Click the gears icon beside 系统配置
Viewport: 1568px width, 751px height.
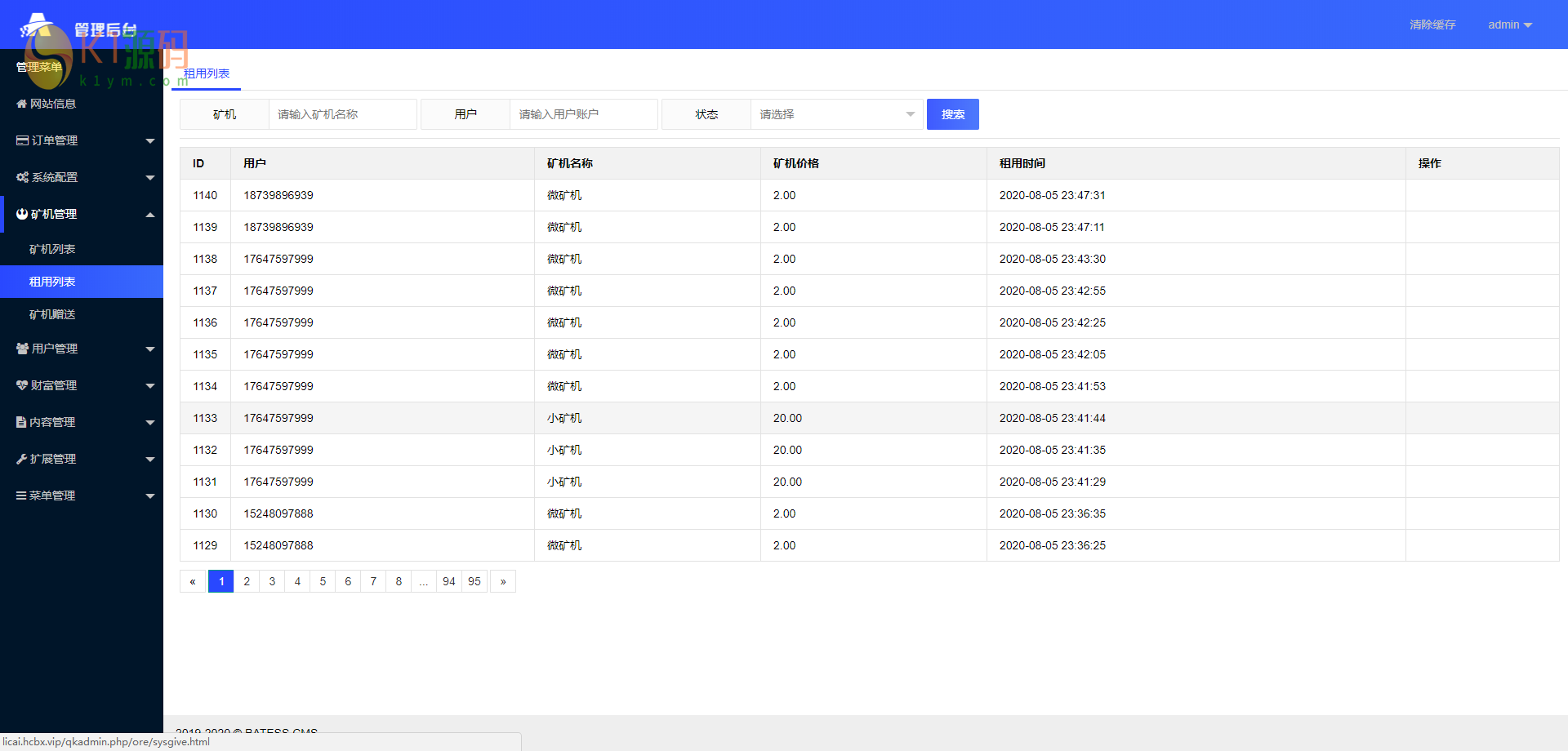tap(22, 177)
